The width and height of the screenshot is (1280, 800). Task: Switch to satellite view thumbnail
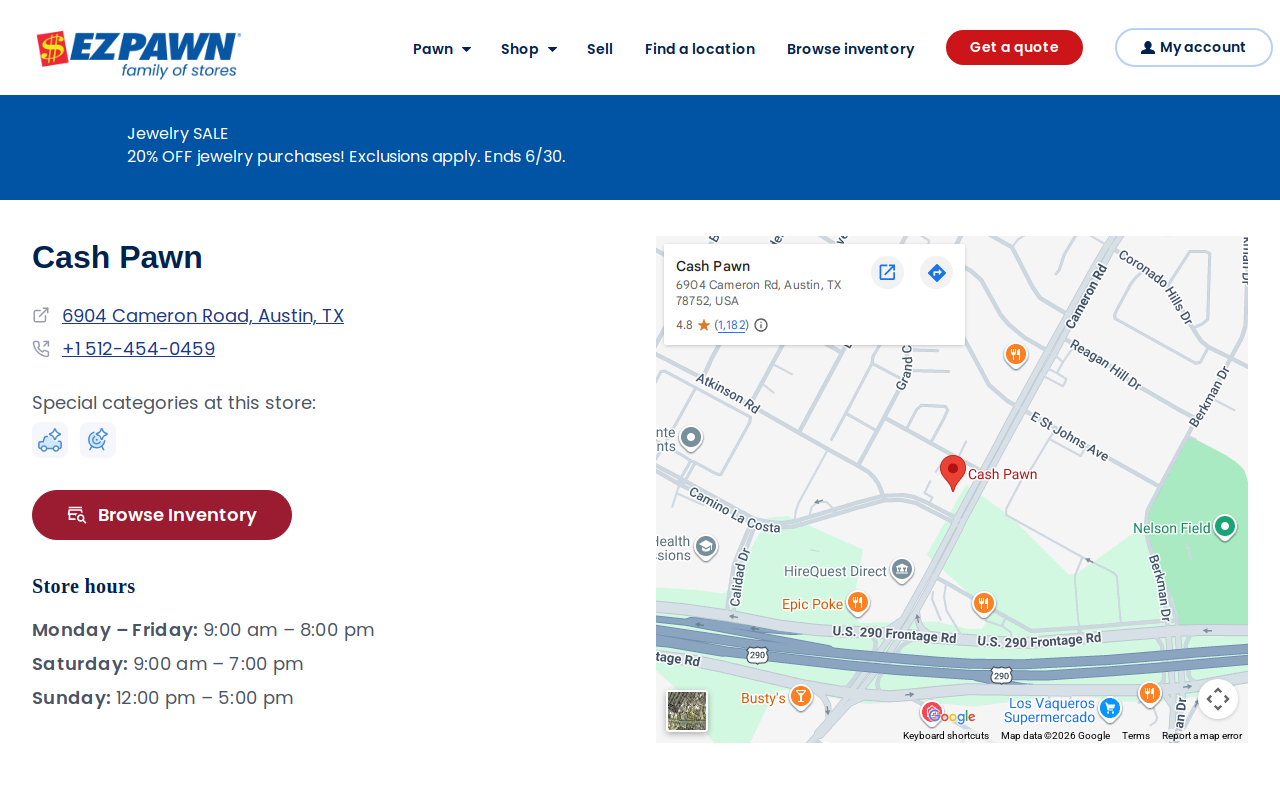[687, 711]
